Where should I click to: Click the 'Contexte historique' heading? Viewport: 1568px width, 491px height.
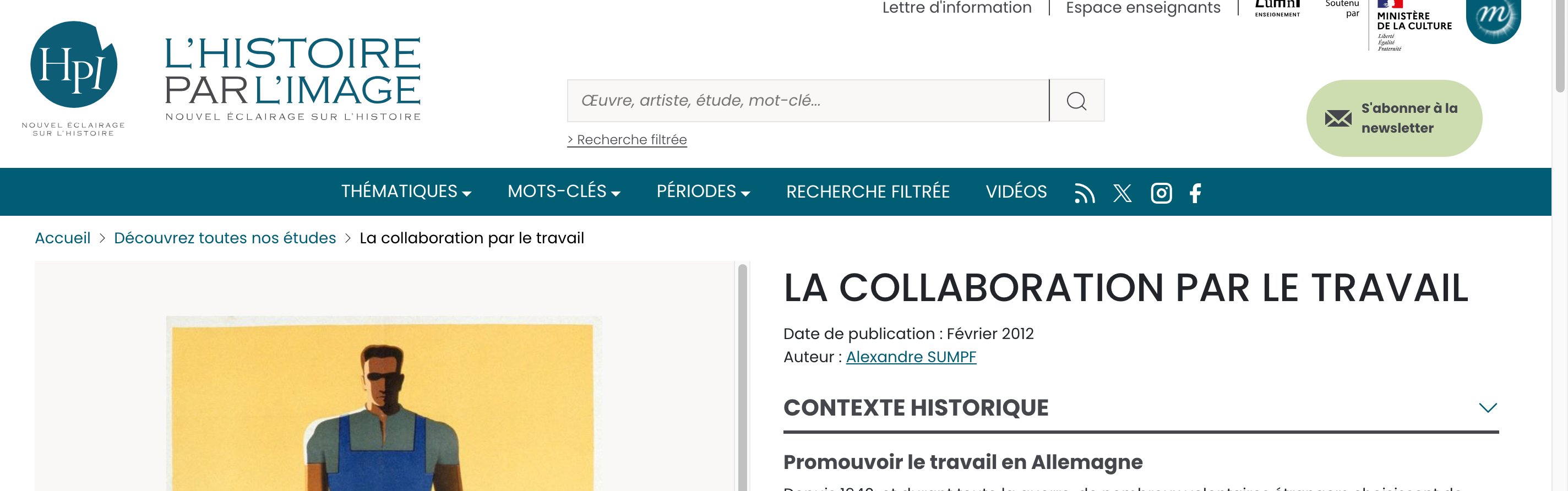point(916,408)
